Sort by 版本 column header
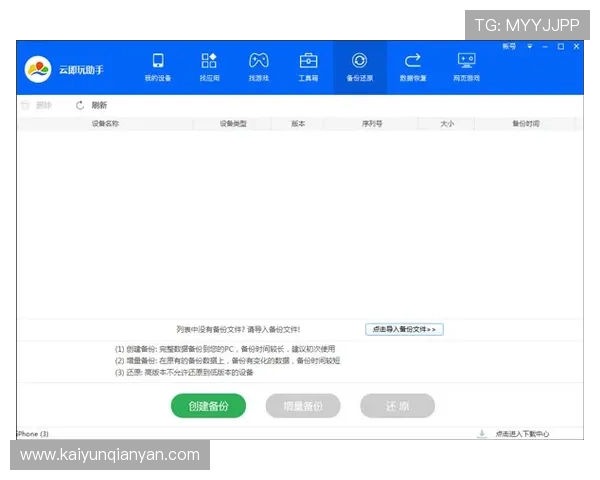 tap(298, 124)
